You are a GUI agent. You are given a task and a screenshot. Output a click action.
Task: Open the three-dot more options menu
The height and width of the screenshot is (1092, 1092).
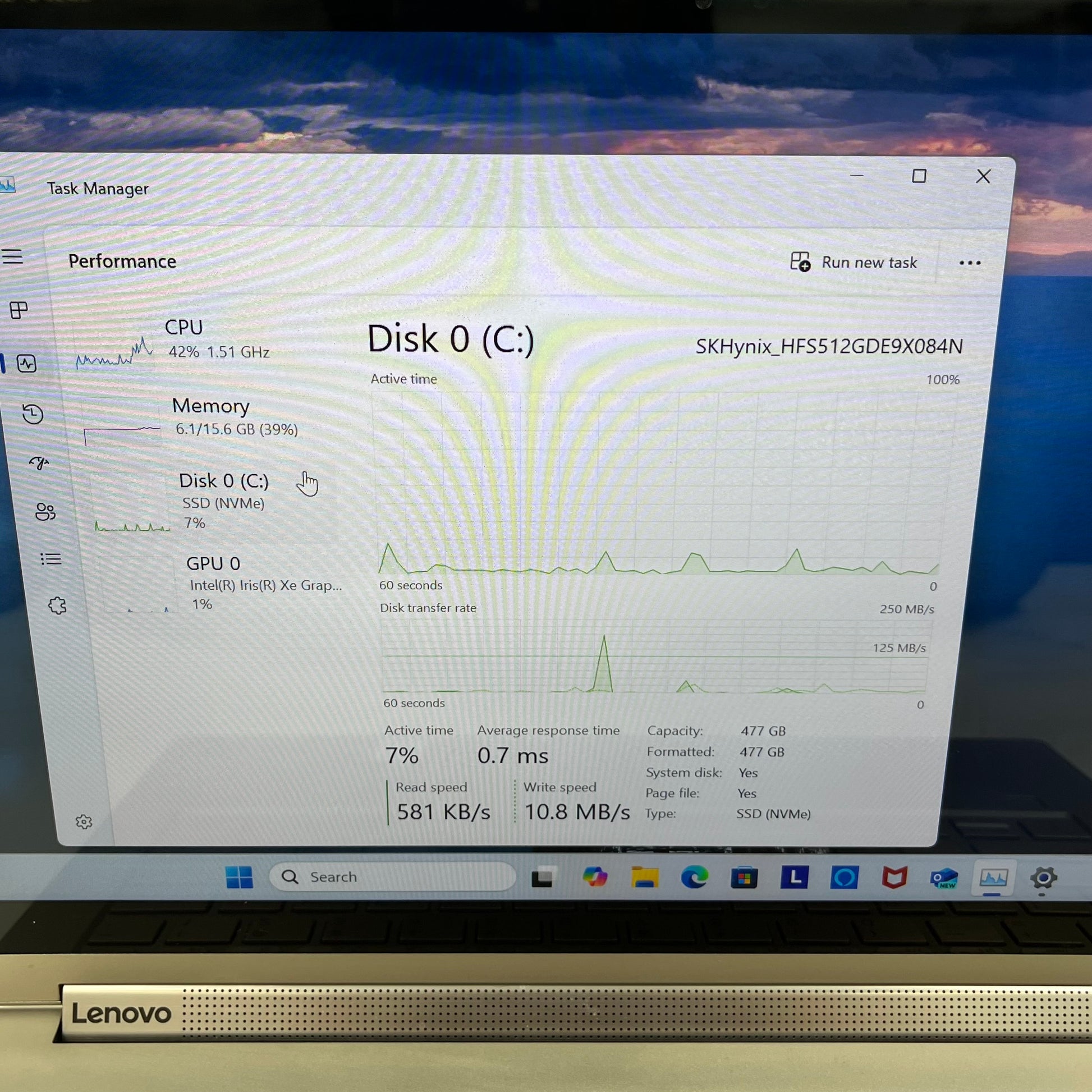(969, 263)
